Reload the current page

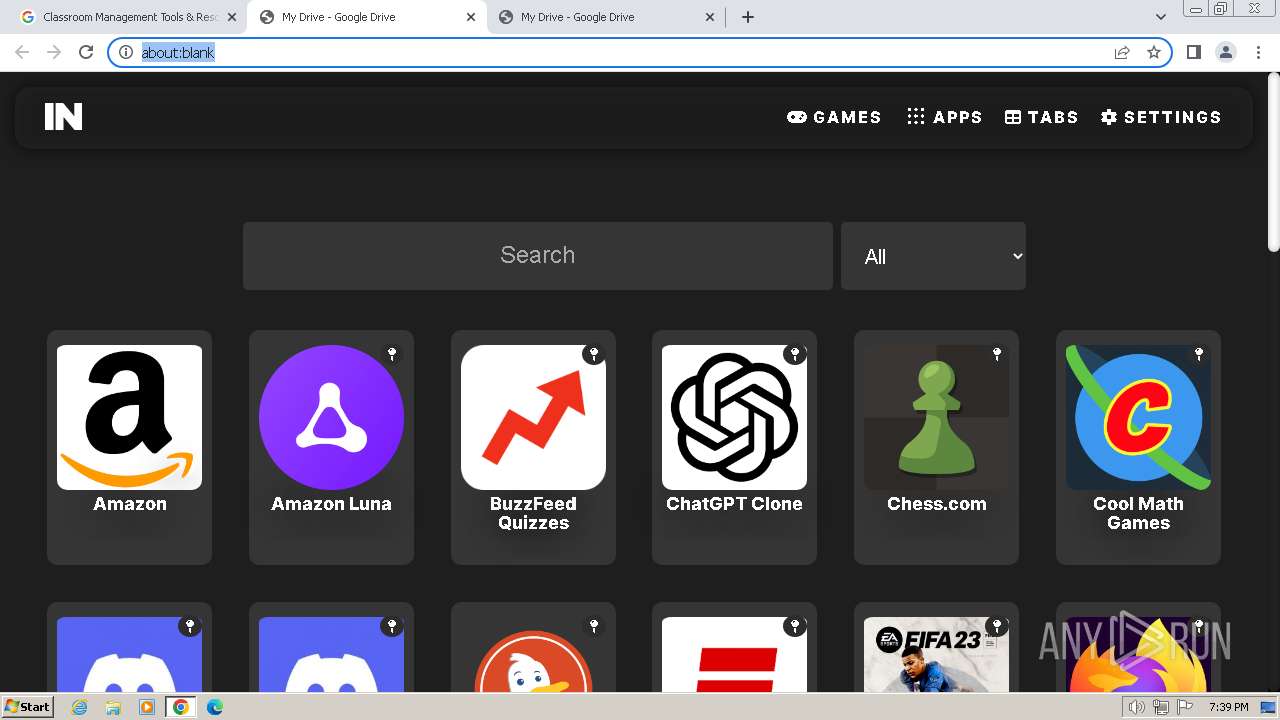86,52
